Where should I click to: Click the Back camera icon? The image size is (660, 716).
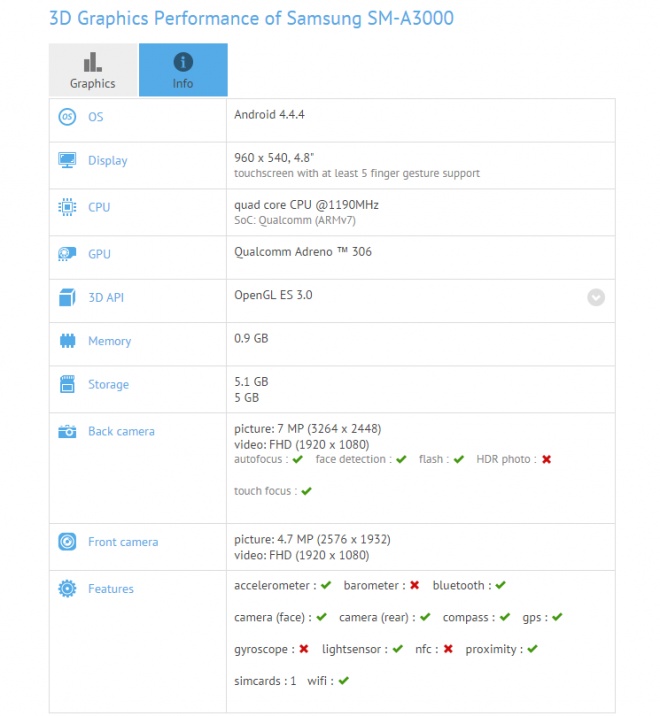(x=67, y=431)
